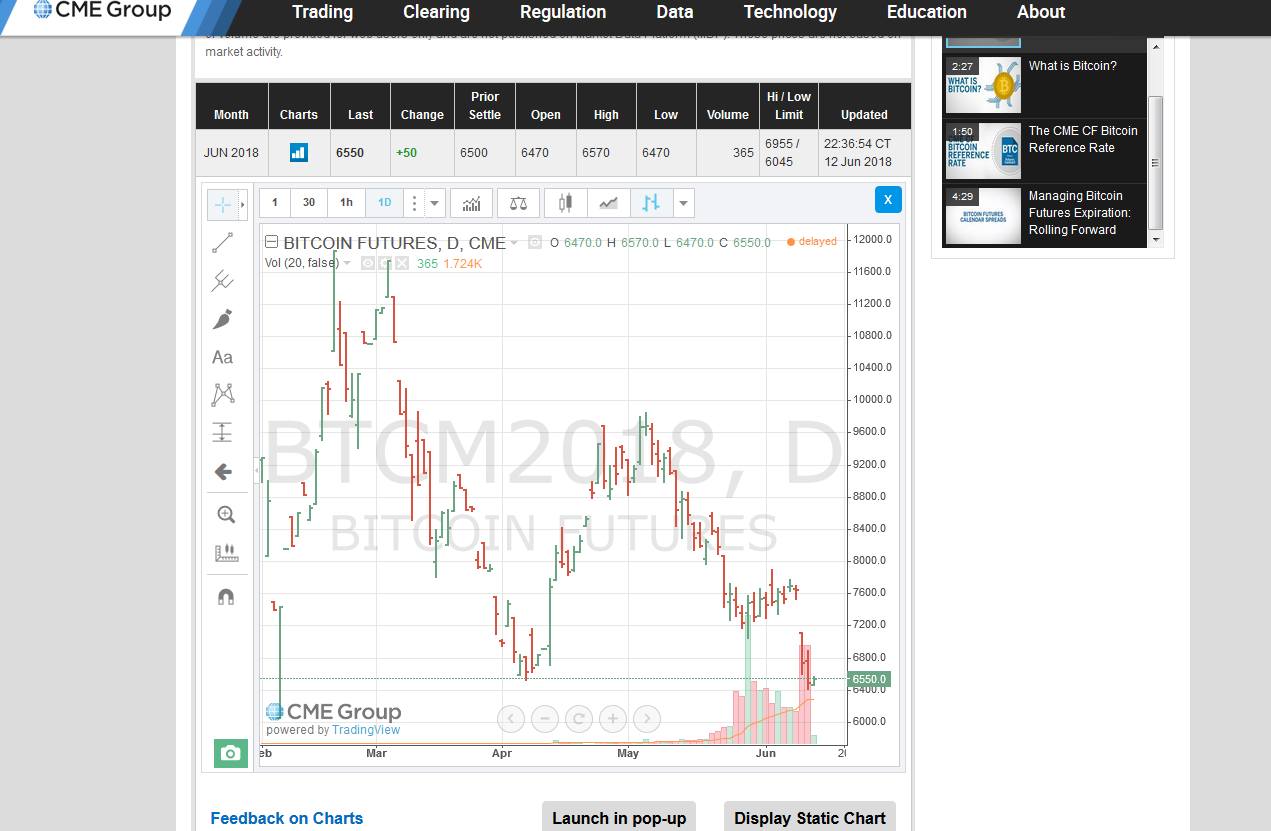Select the Aa text annotation tool
This screenshot has height=831, width=1271.
pos(222,357)
